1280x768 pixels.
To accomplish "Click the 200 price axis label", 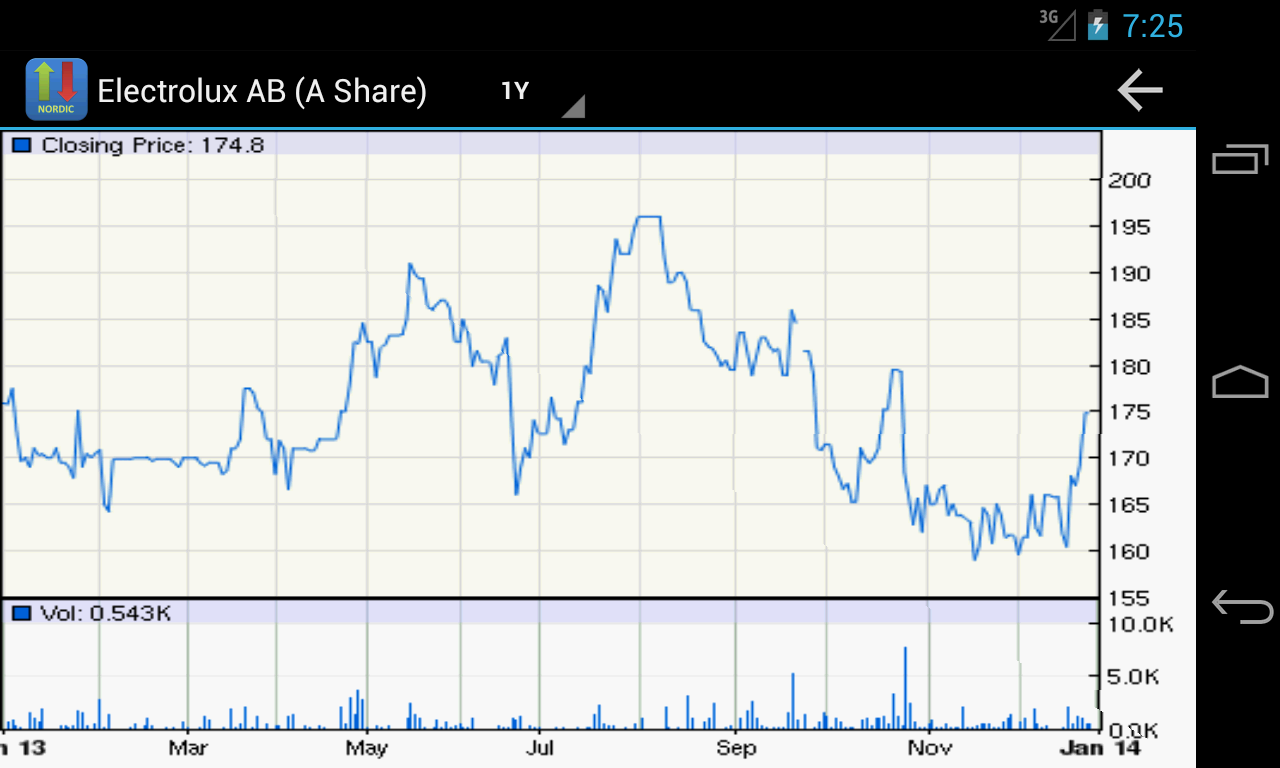I will (x=1129, y=181).
